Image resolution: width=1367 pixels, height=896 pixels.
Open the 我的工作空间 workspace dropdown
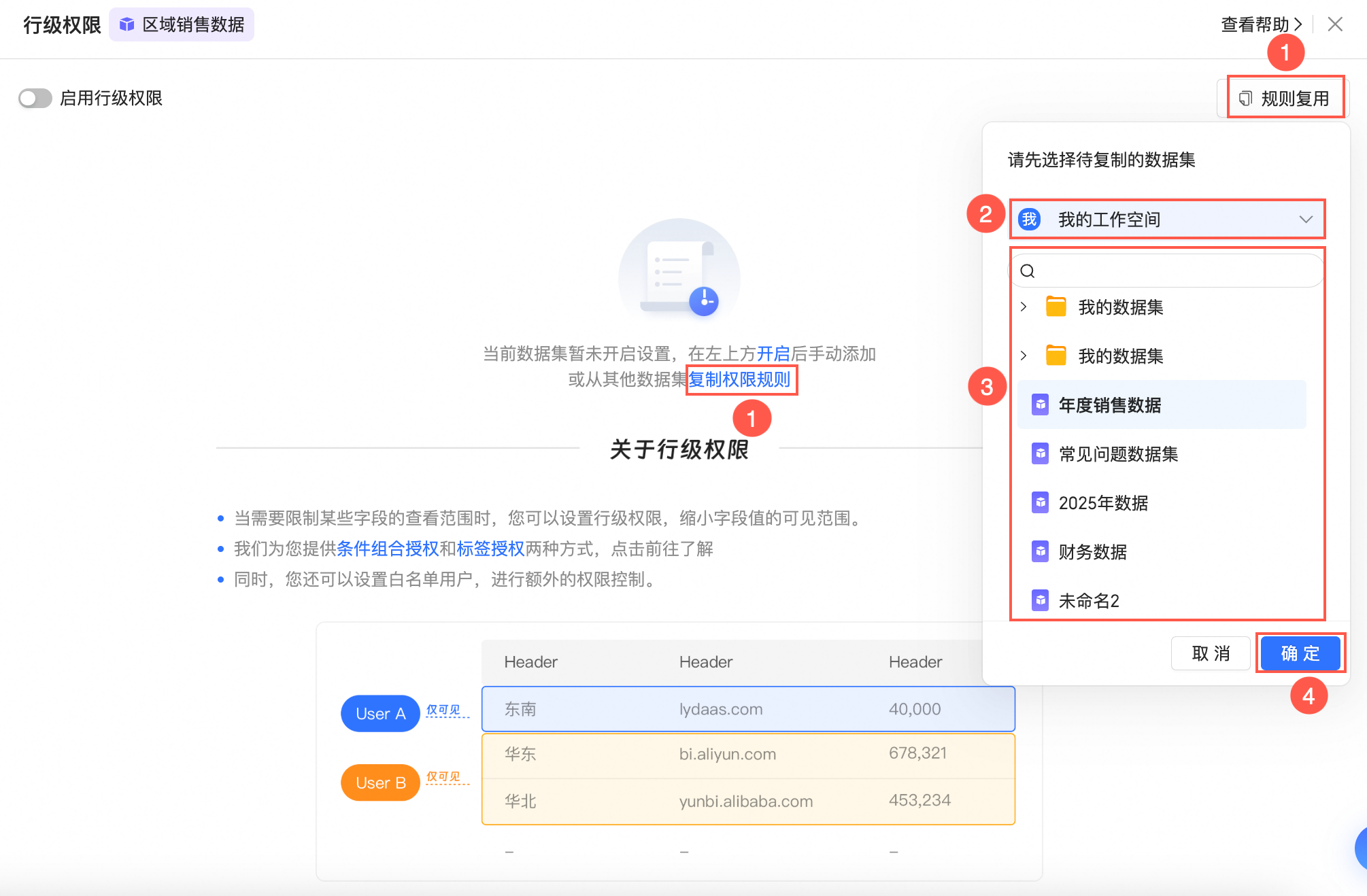pos(1167,220)
